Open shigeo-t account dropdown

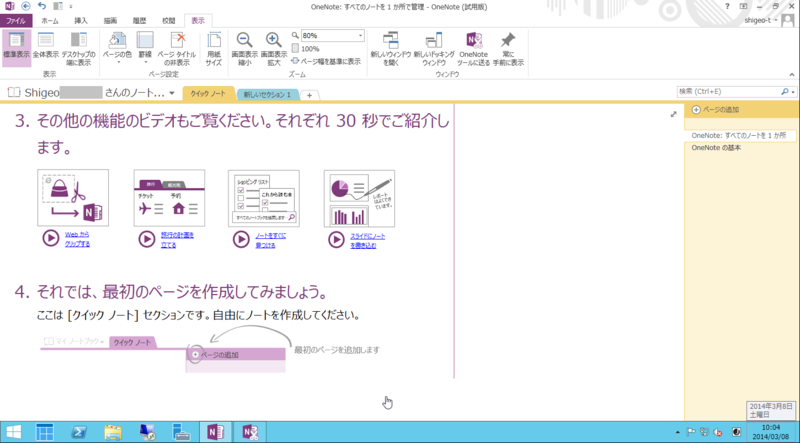click(x=760, y=20)
